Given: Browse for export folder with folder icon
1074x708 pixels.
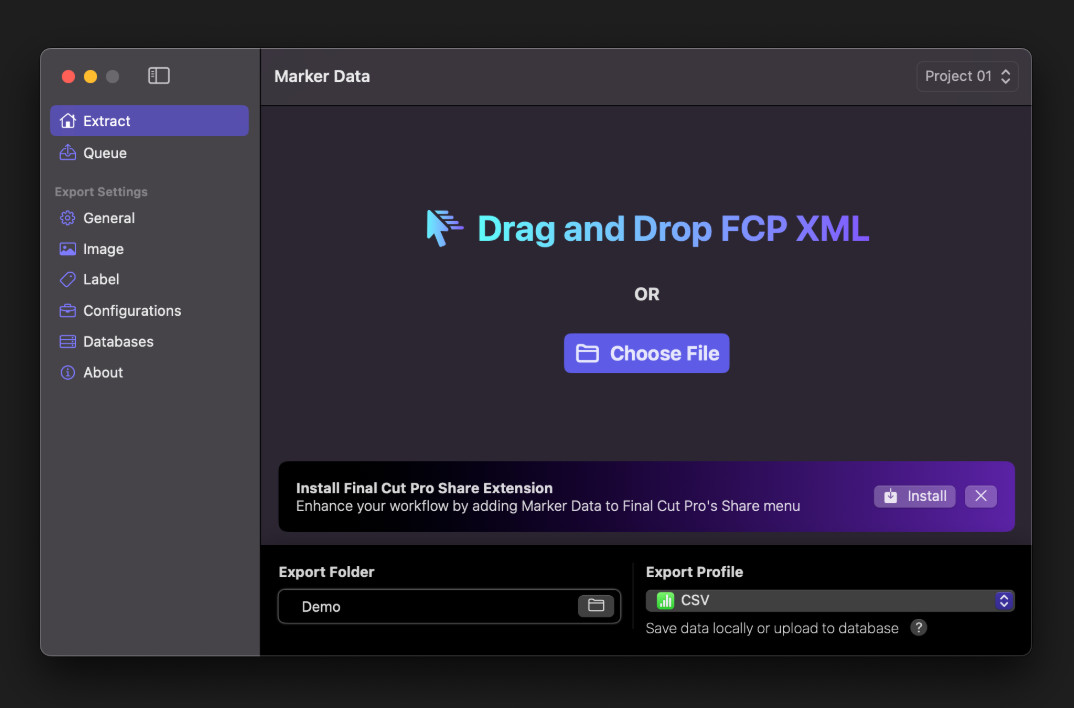Looking at the screenshot, I should pyautogui.click(x=596, y=605).
